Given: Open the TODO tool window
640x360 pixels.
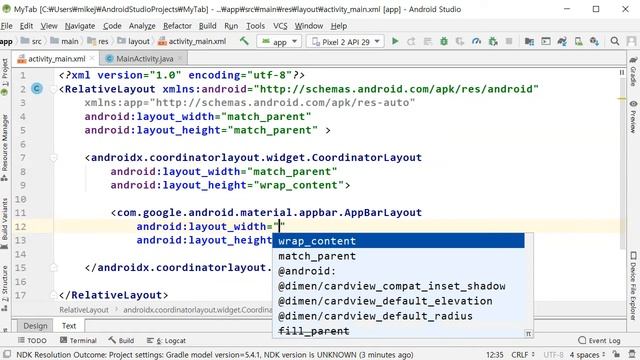Looking at the screenshot, I should (32, 340).
